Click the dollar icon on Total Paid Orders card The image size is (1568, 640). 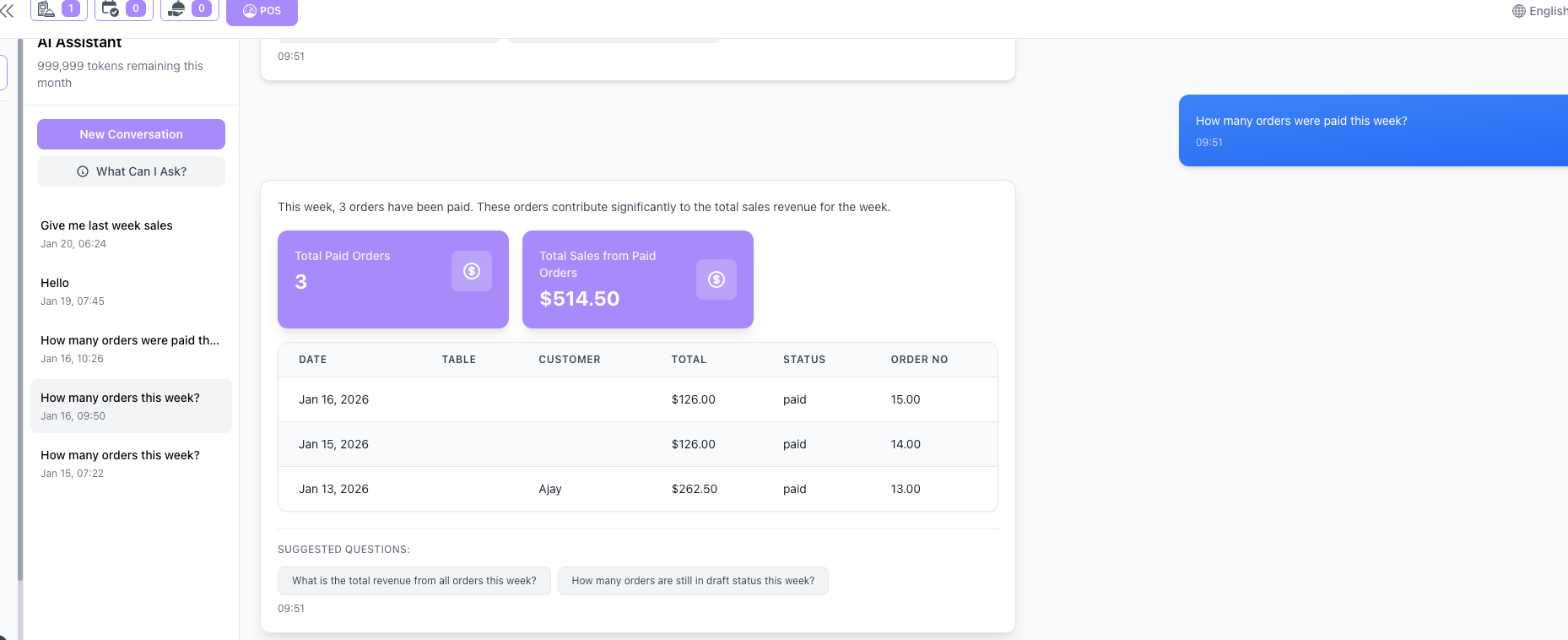point(472,271)
